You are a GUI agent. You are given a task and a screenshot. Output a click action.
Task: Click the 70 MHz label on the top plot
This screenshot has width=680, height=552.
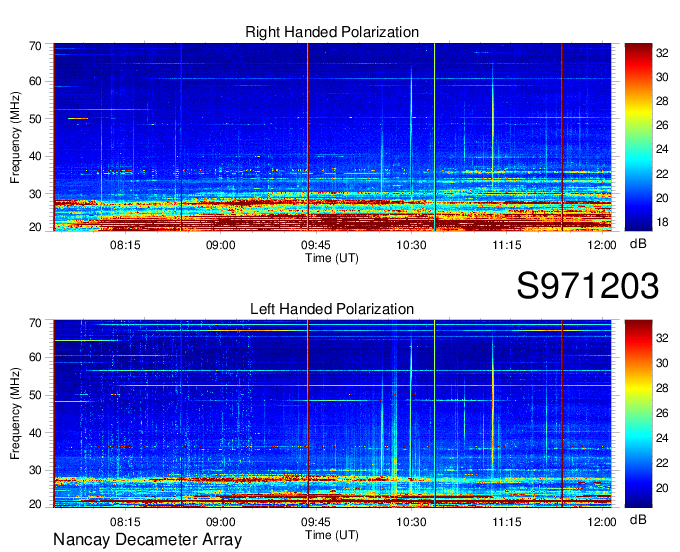coord(35,46)
